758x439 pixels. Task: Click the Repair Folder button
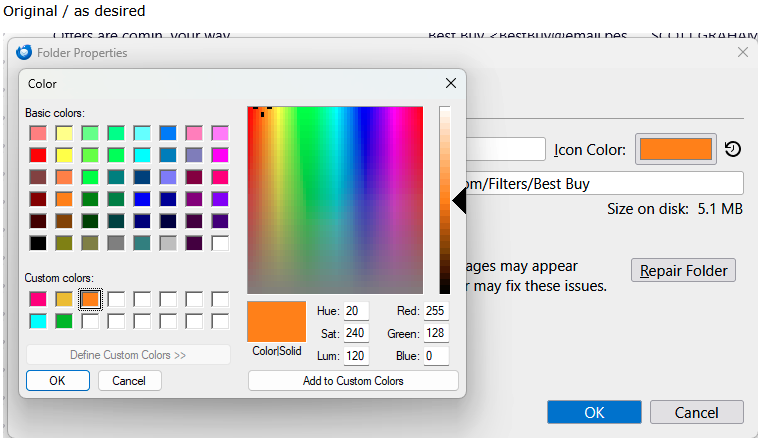click(x=684, y=271)
